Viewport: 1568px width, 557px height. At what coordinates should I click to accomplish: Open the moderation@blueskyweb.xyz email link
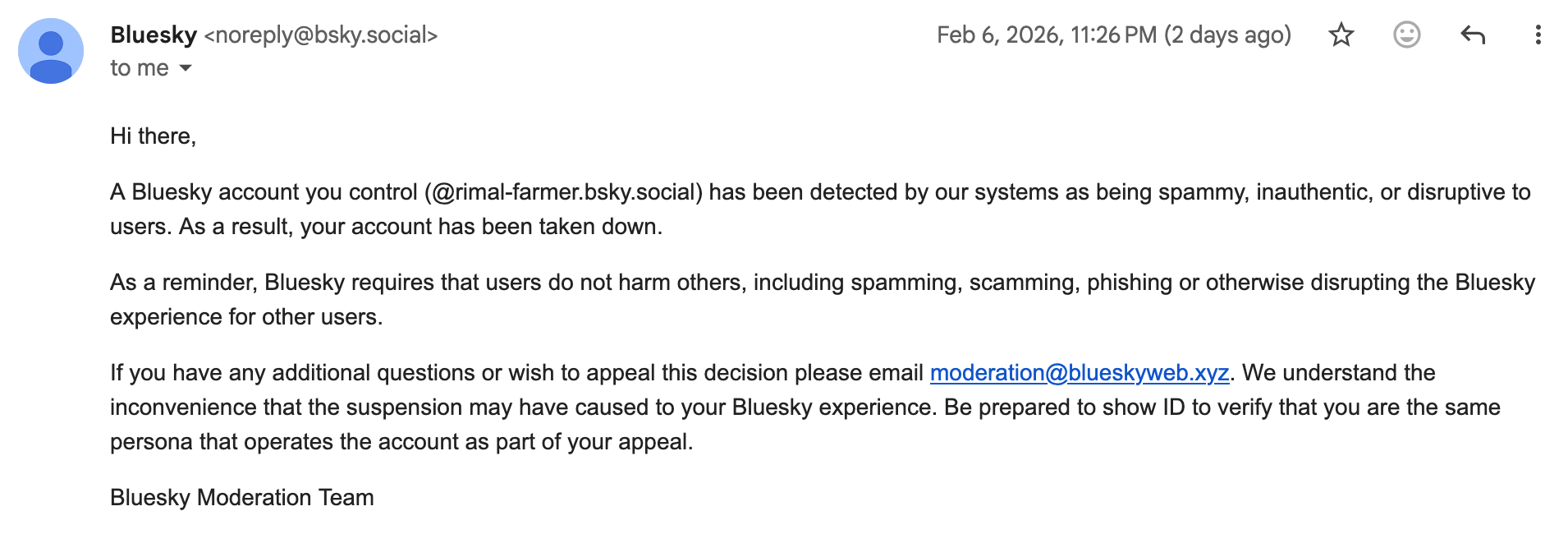click(x=1079, y=373)
